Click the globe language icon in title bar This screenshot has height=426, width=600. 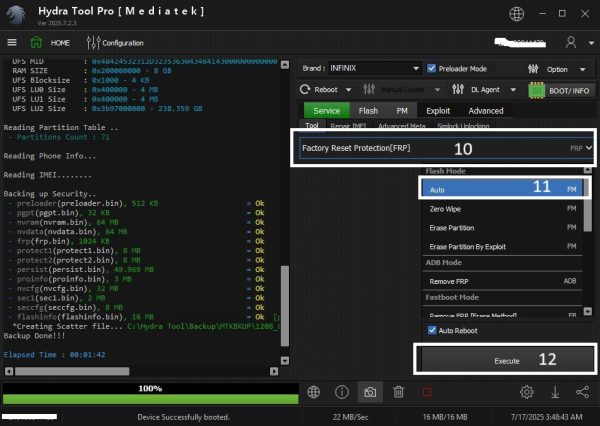click(517, 14)
